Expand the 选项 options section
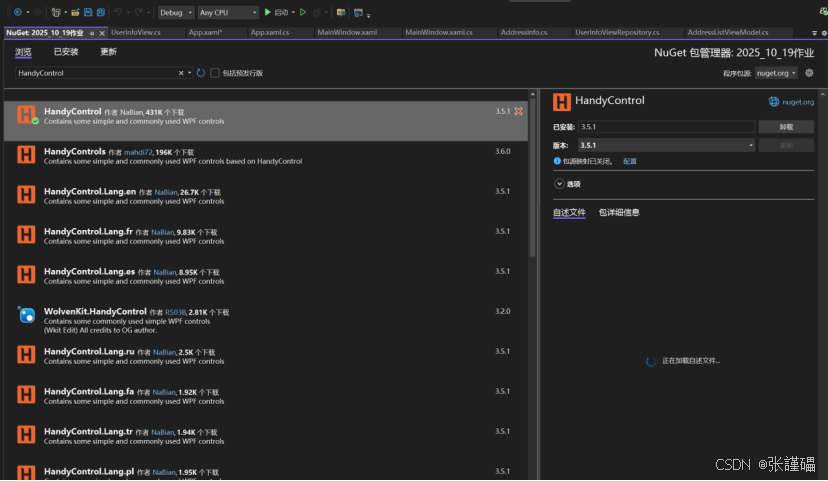This screenshot has width=828, height=481. [x=559, y=184]
